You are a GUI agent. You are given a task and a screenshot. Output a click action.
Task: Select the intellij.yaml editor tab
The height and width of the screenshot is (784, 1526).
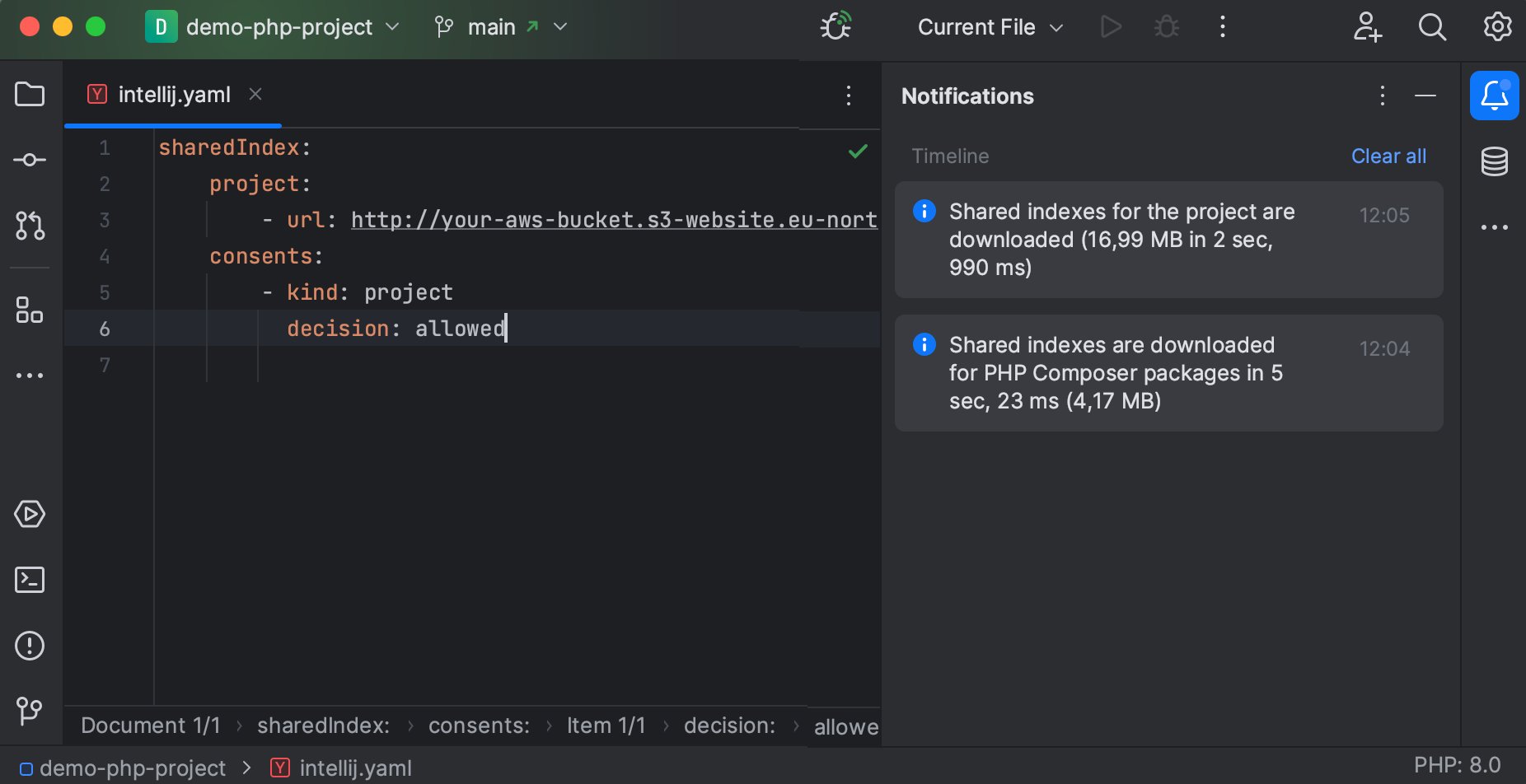pyautogui.click(x=174, y=95)
